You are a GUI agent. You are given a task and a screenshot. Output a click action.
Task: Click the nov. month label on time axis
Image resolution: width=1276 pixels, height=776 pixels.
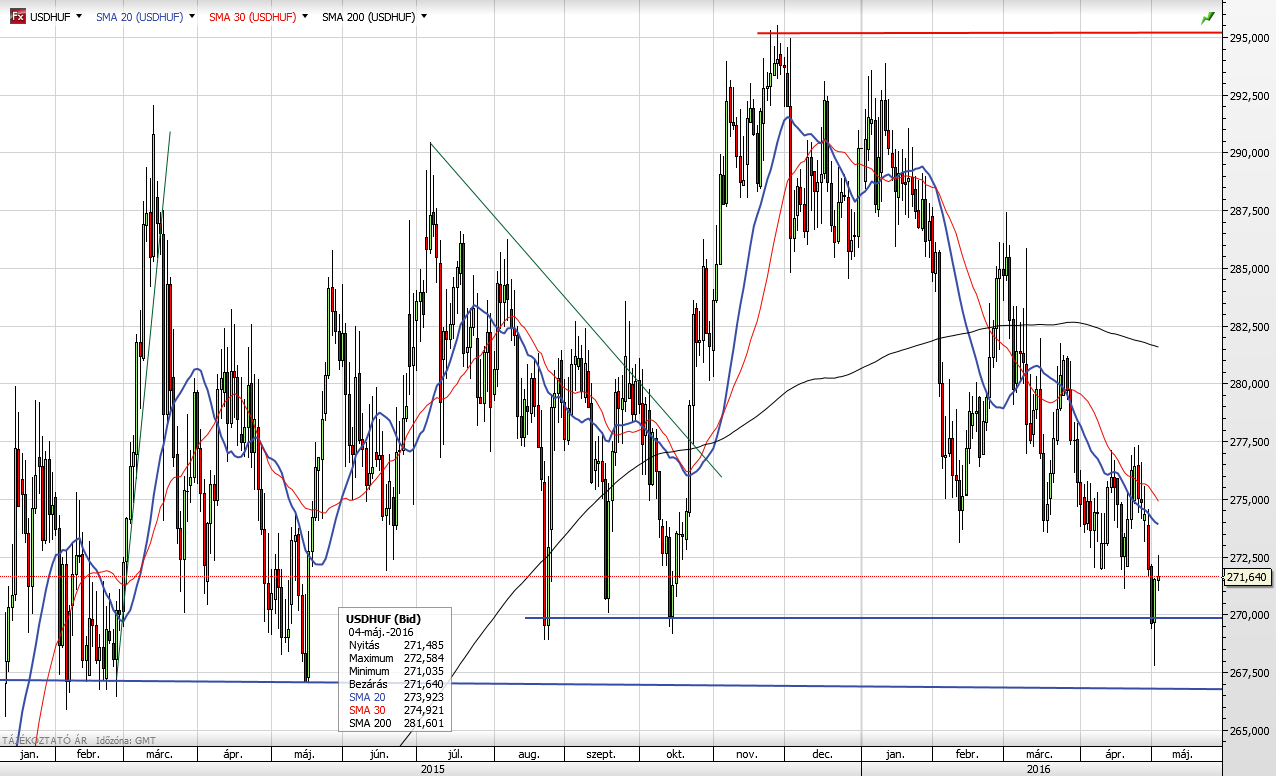point(747,755)
